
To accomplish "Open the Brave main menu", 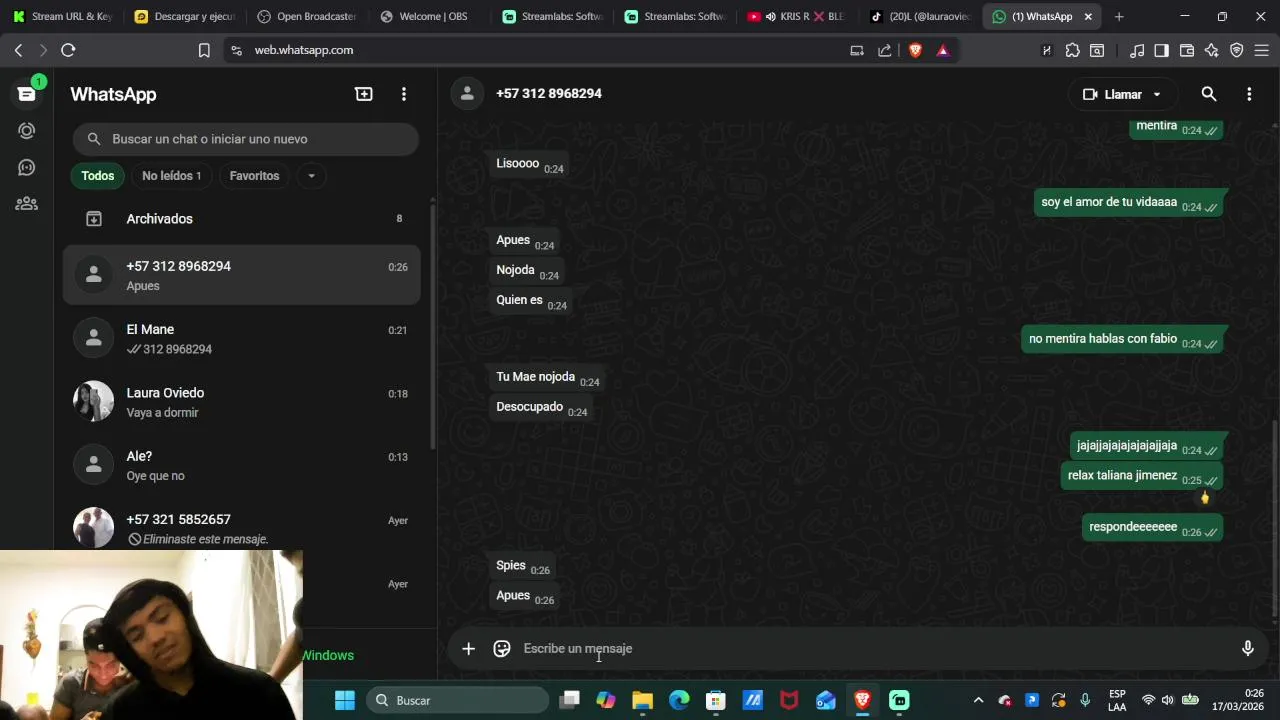I will pos(1261,50).
